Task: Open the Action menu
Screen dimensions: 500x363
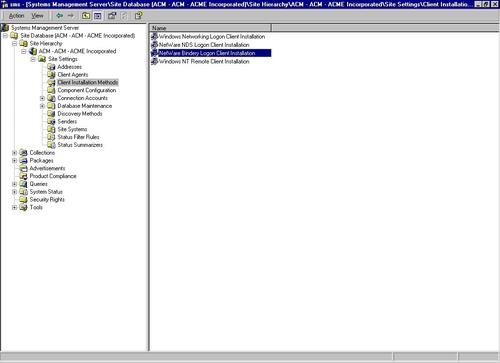Action: (16, 16)
